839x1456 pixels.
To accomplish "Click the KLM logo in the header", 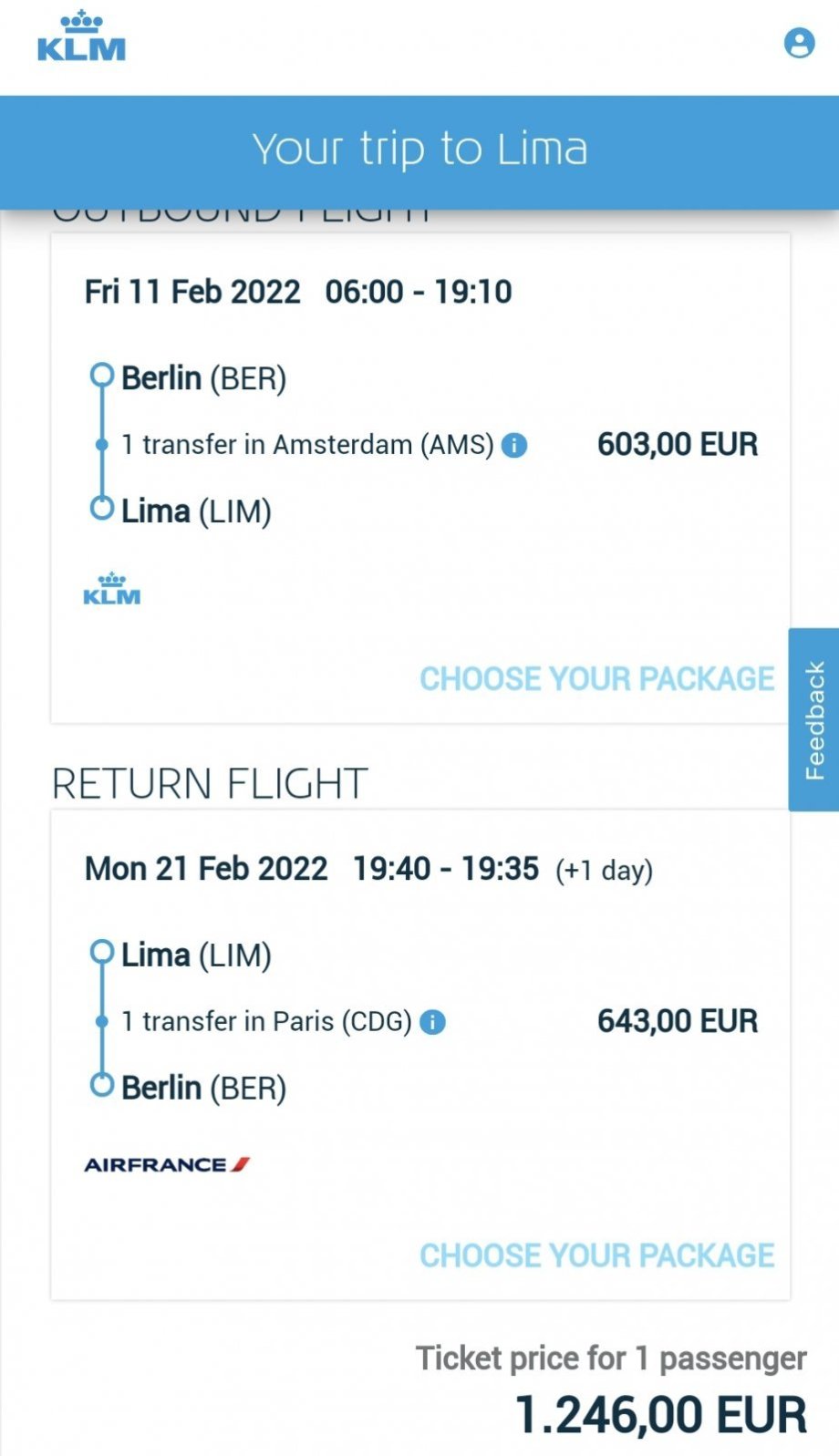I will click(81, 38).
